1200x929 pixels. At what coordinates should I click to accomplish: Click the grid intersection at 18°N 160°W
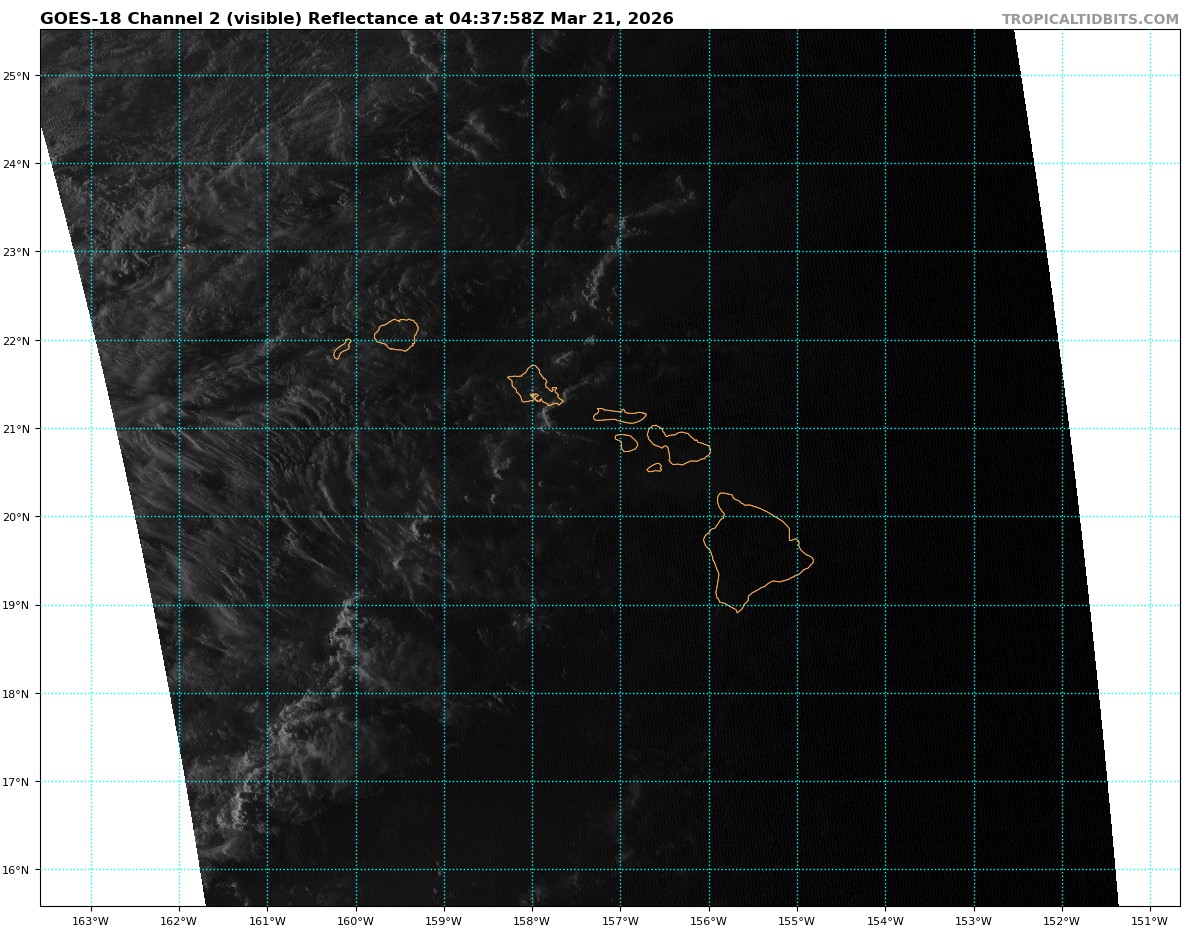[356, 693]
